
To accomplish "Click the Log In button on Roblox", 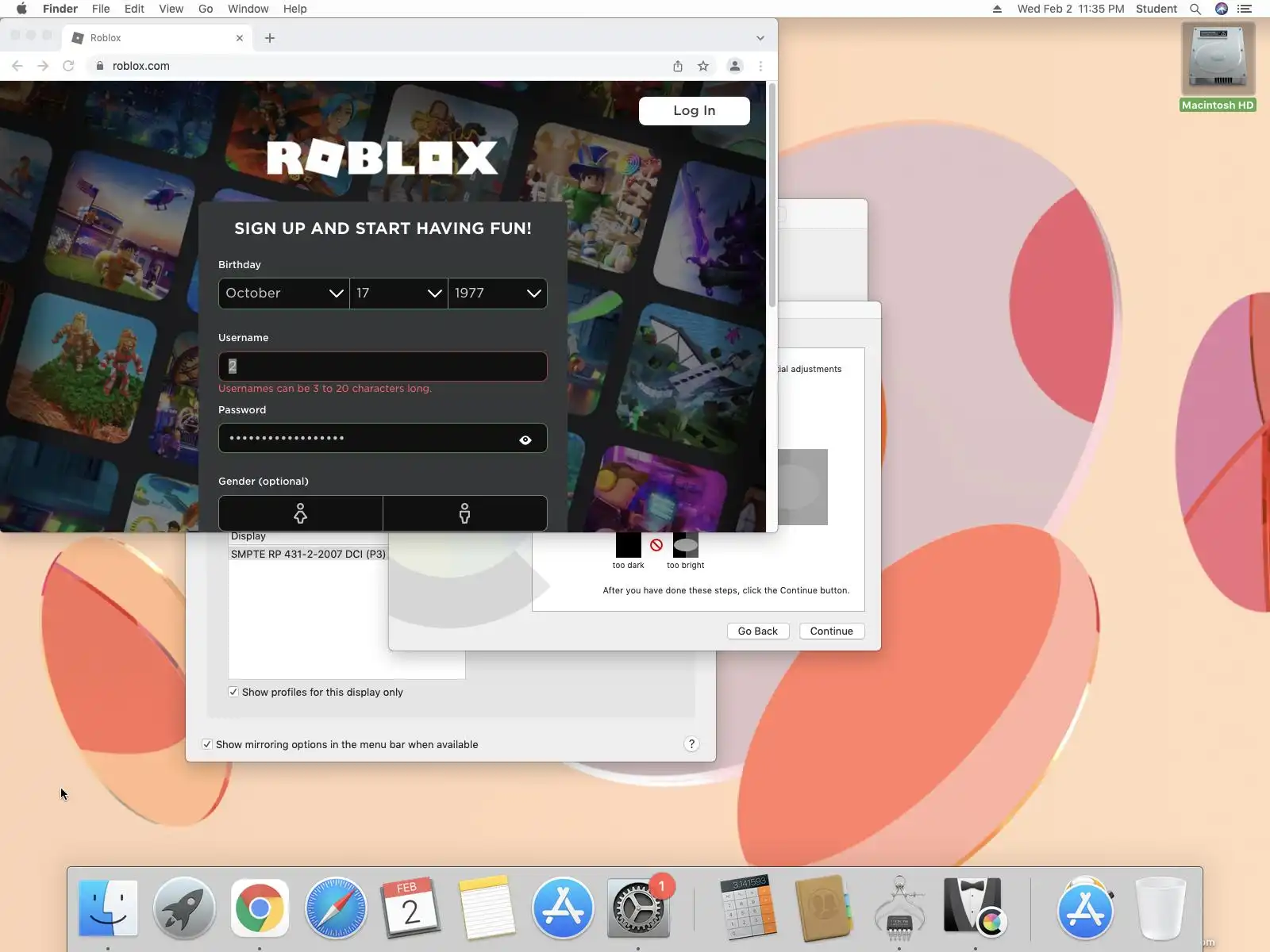I will tap(695, 110).
